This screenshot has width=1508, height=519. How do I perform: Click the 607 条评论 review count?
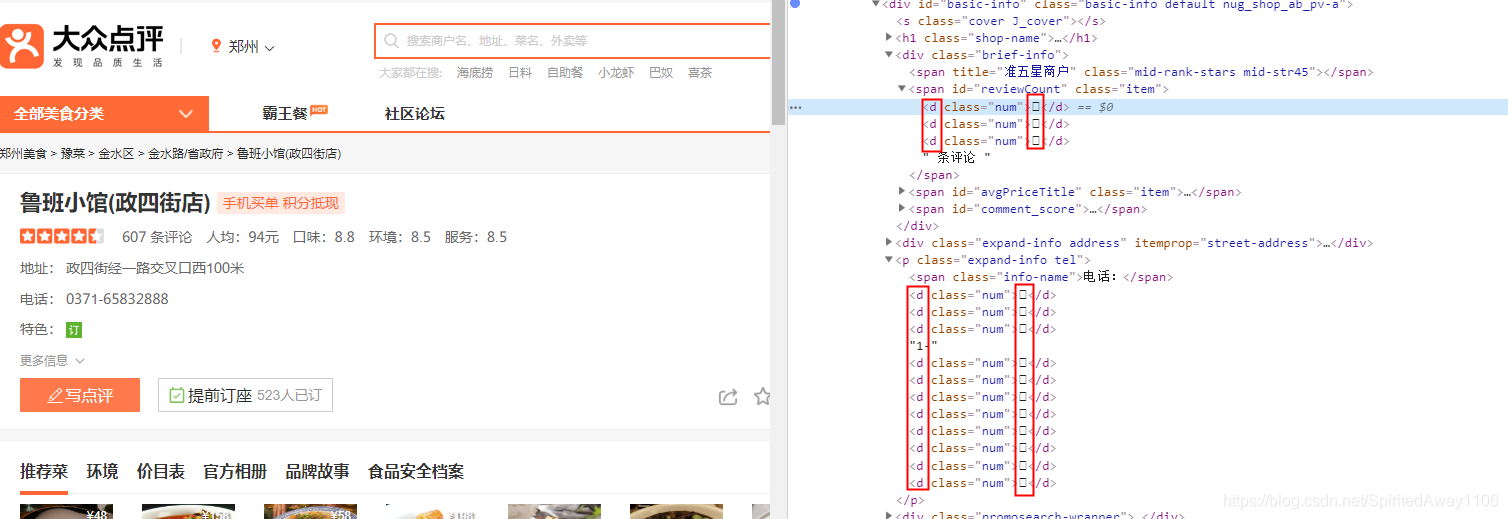point(157,237)
